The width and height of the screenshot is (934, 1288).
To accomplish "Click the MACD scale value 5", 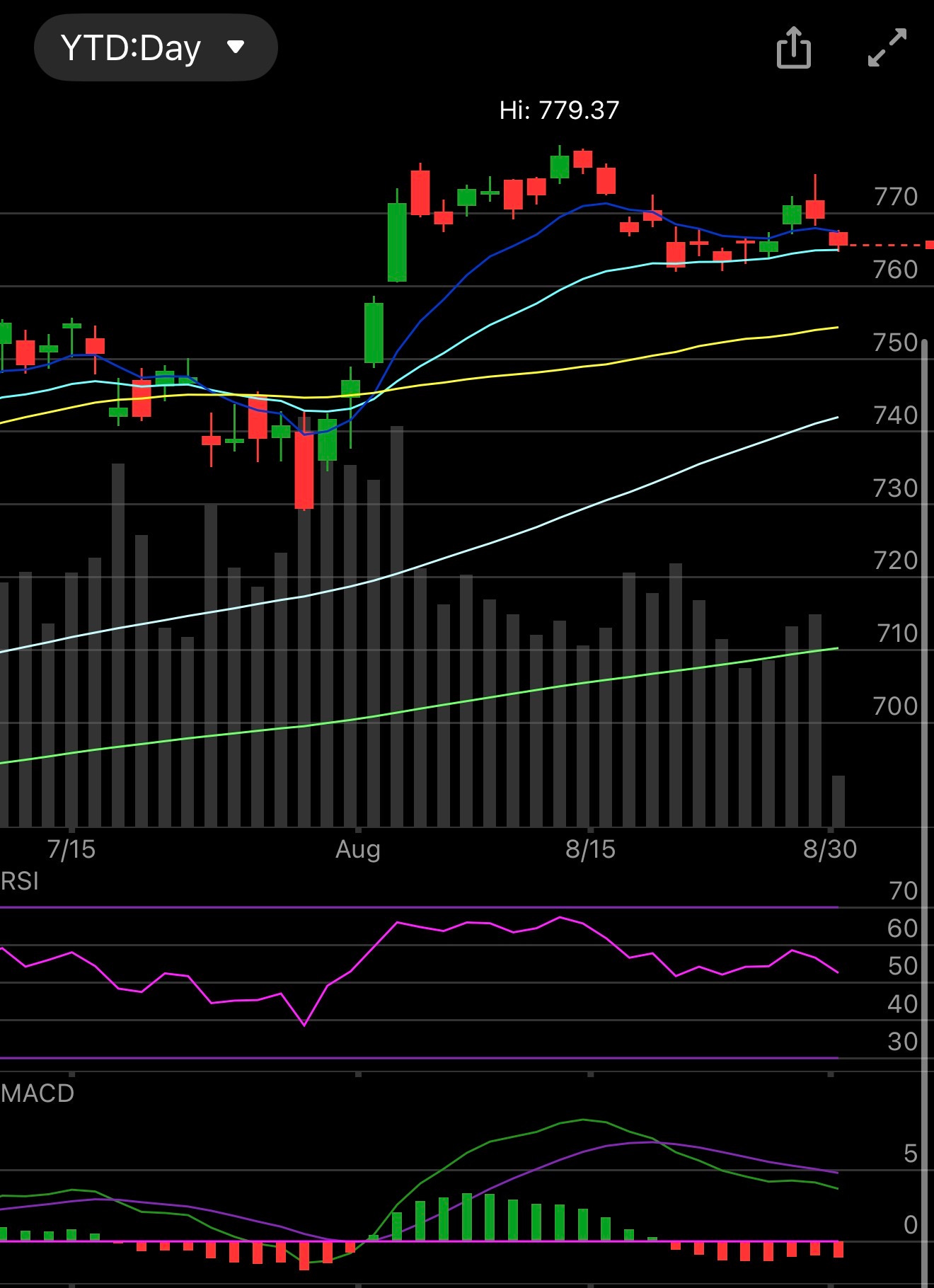I will [911, 1154].
